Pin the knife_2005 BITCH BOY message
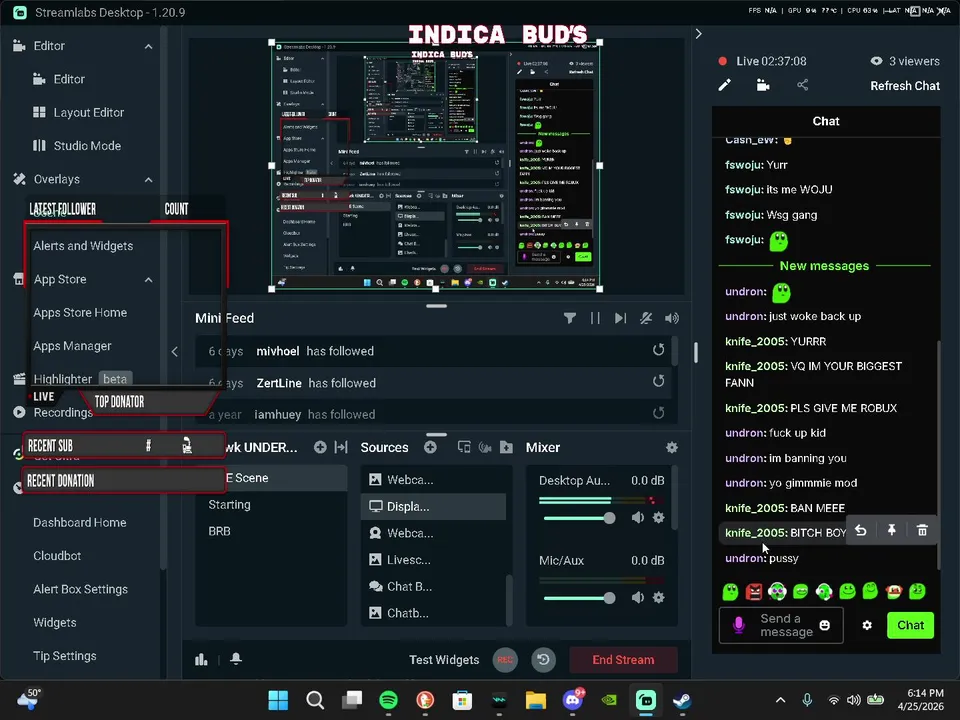960x720 pixels. (891, 530)
